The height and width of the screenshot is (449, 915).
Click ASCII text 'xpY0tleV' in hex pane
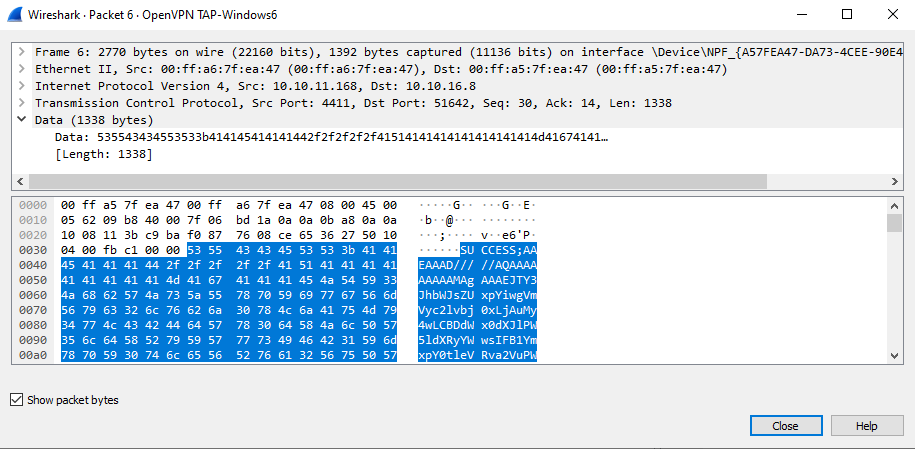[445, 355]
